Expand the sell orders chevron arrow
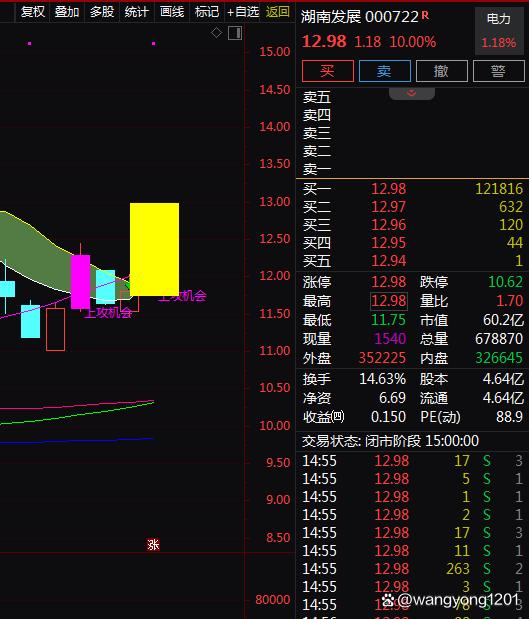The image size is (529, 619). click(411, 93)
